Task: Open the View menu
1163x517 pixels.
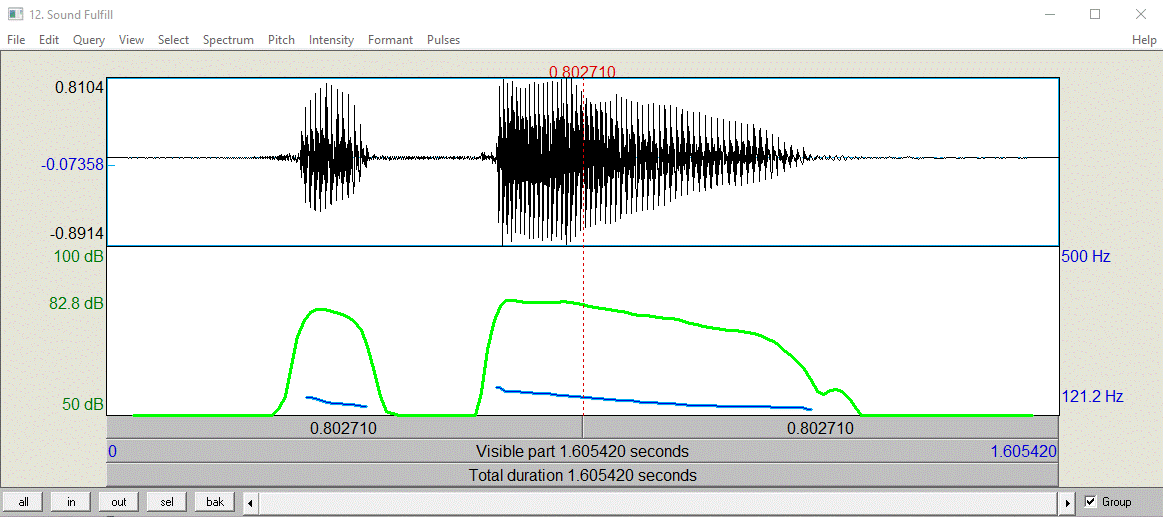Action: coord(131,40)
